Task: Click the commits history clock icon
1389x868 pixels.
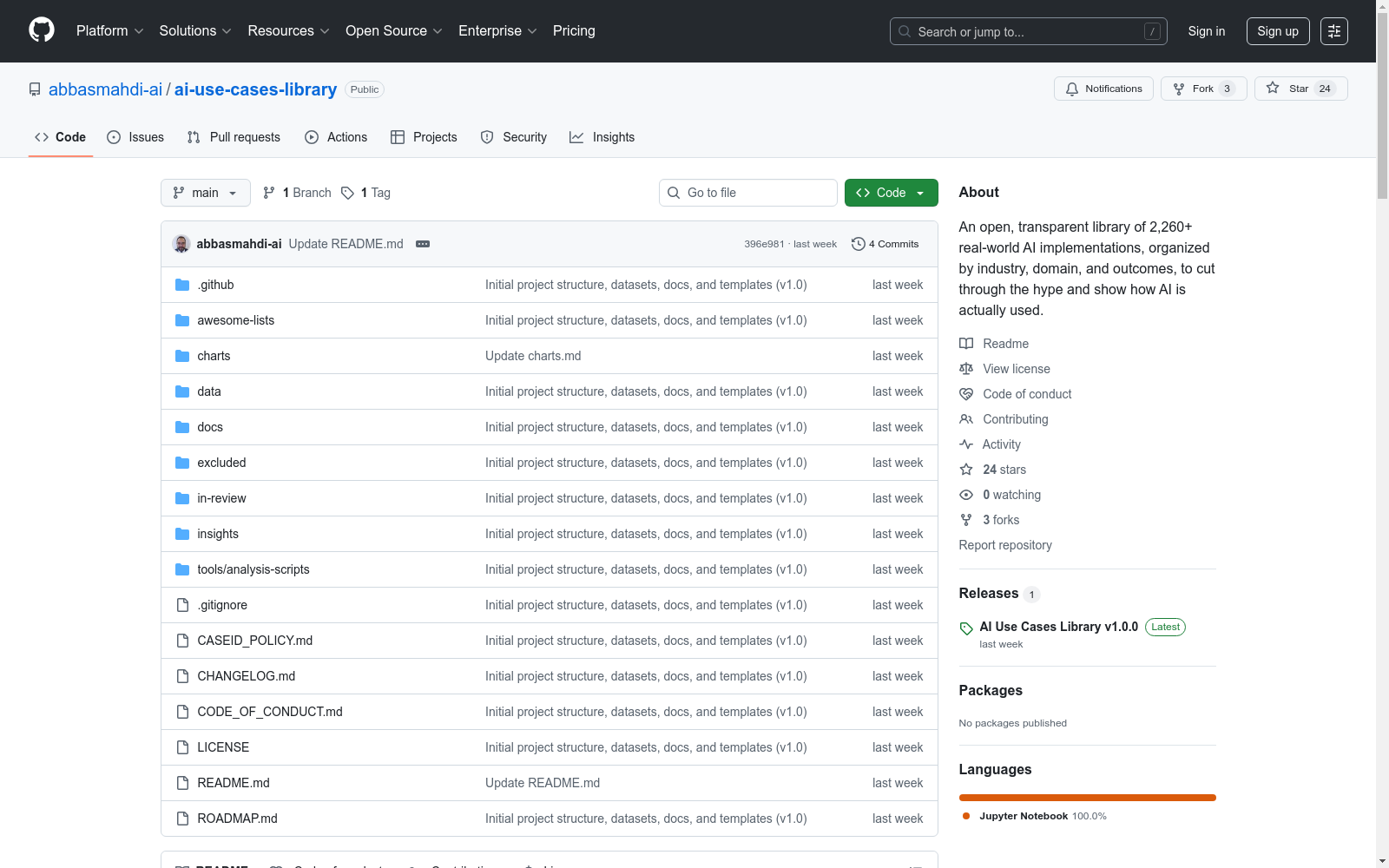Action: [x=859, y=244]
